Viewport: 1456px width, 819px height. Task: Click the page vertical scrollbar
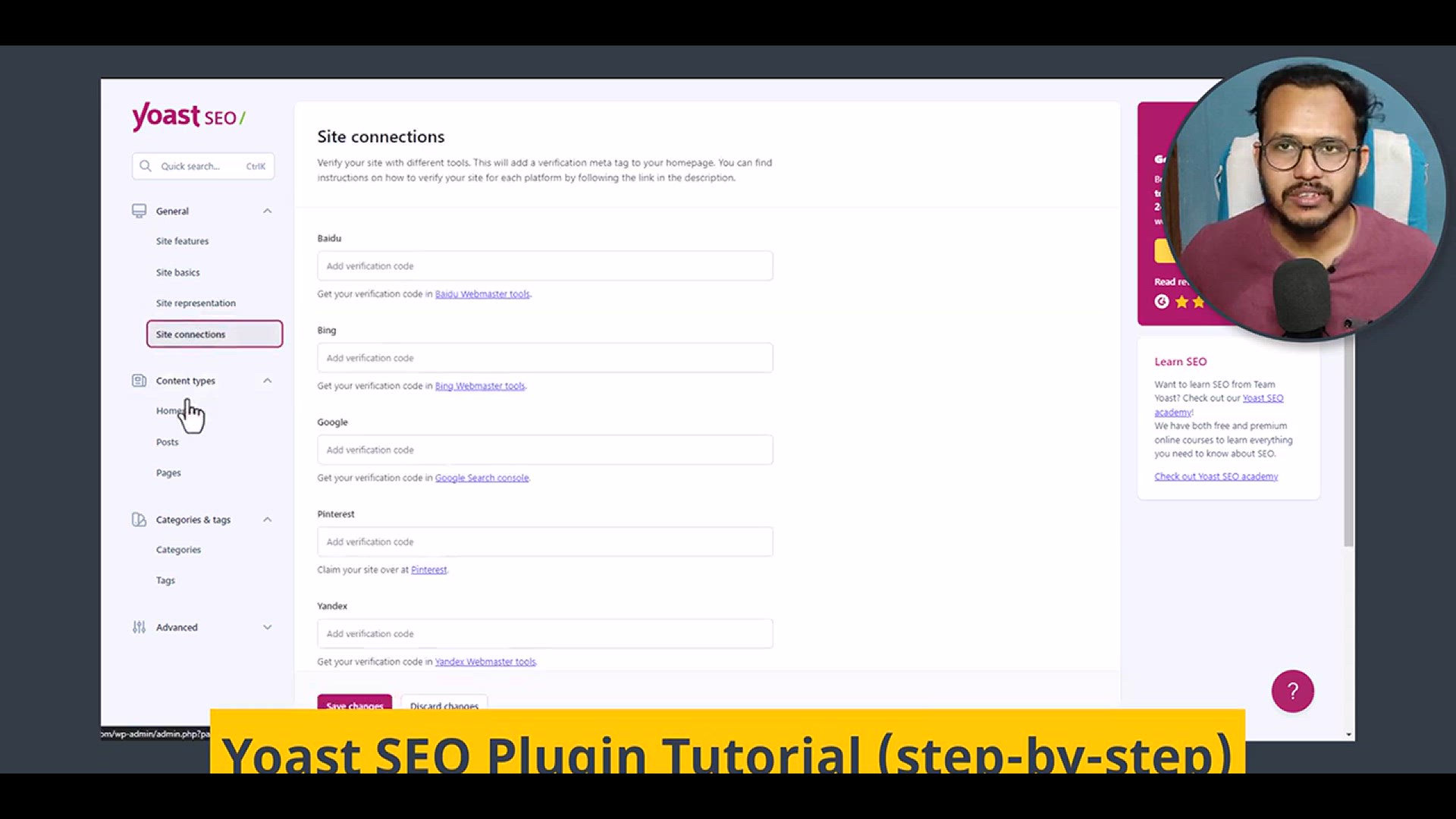(x=1348, y=440)
